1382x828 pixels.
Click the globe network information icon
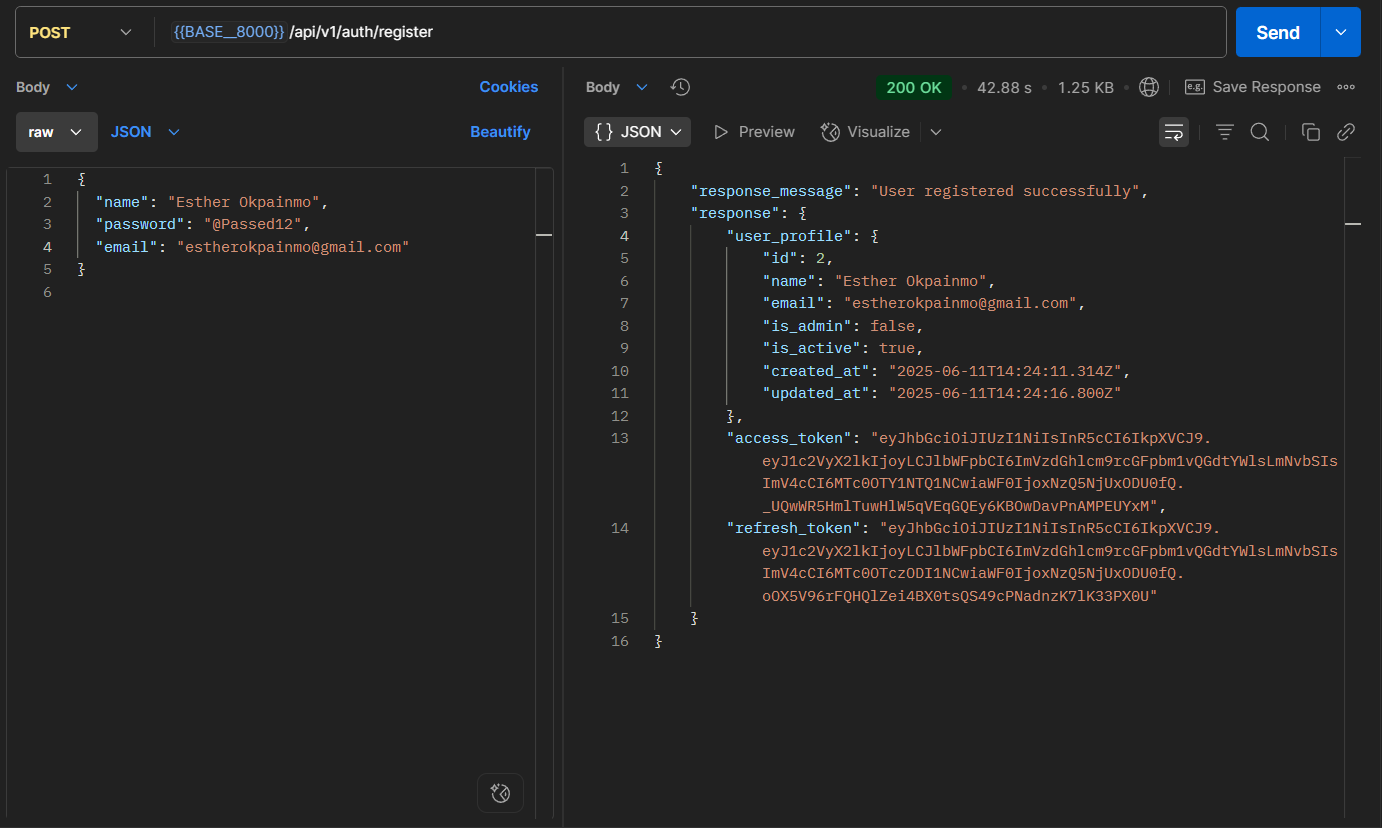pos(1149,87)
